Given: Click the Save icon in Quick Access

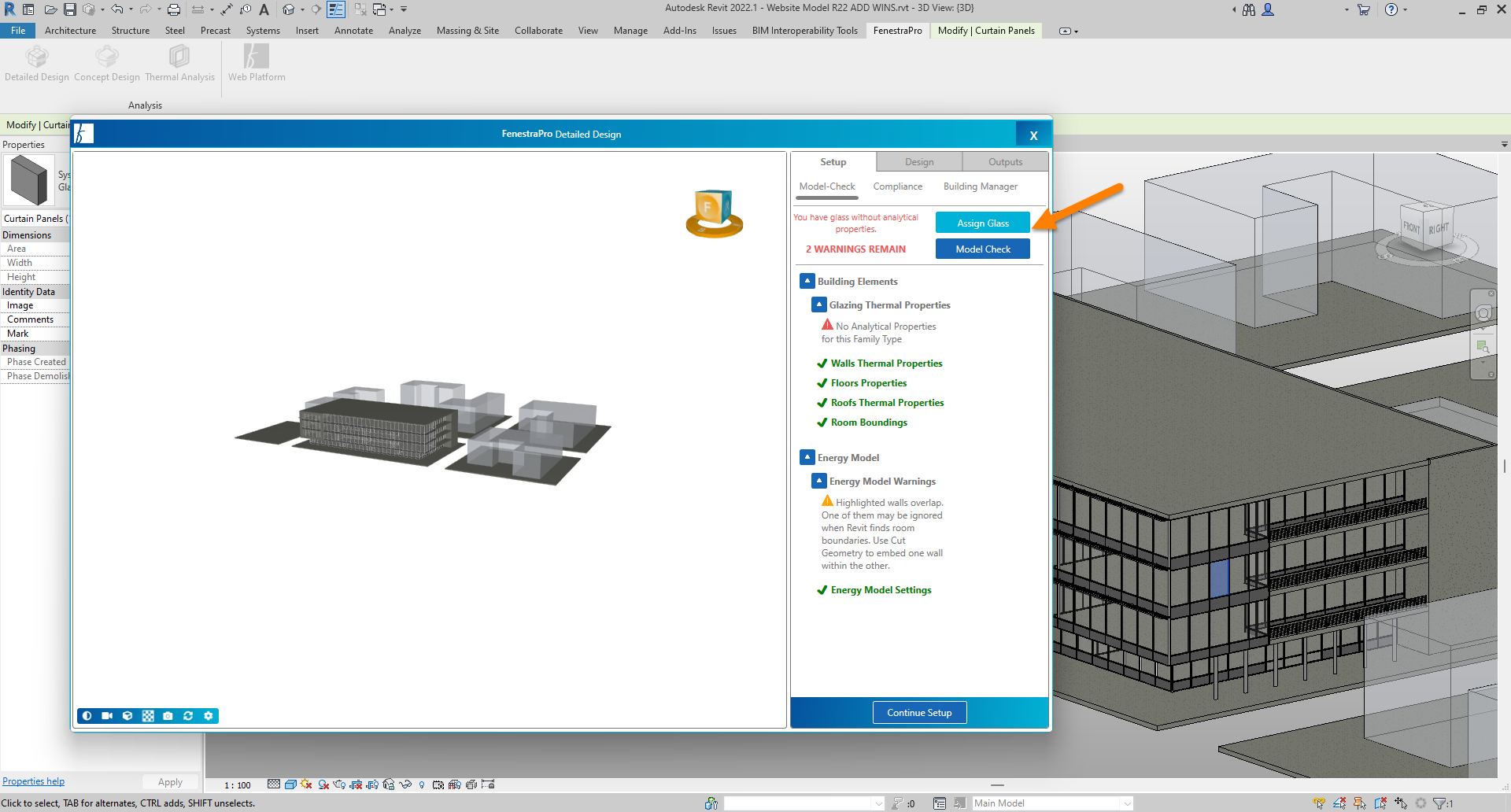Looking at the screenshot, I should (x=70, y=9).
